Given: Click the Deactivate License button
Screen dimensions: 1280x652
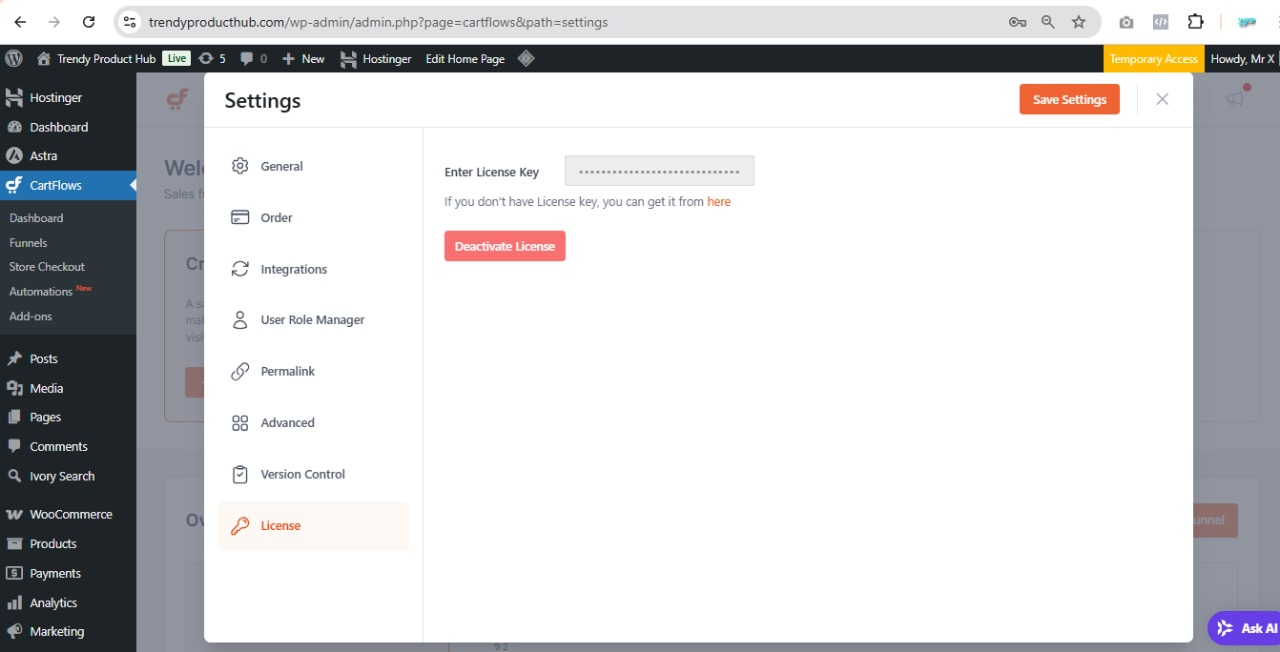Looking at the screenshot, I should [505, 246].
